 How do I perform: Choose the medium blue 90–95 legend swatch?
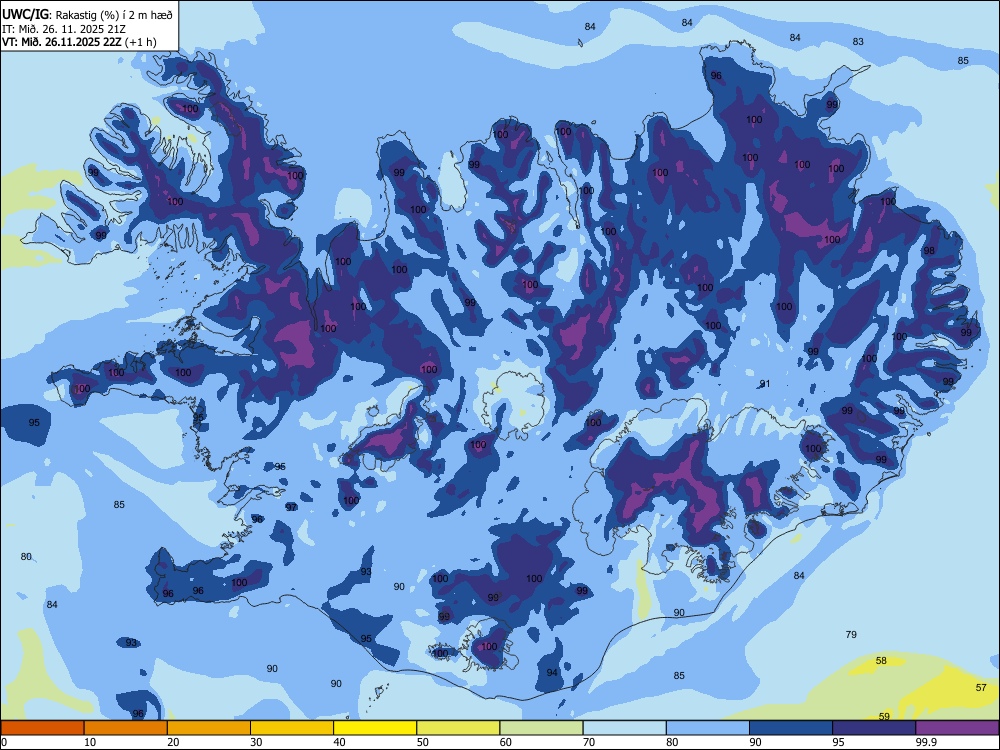[791, 728]
